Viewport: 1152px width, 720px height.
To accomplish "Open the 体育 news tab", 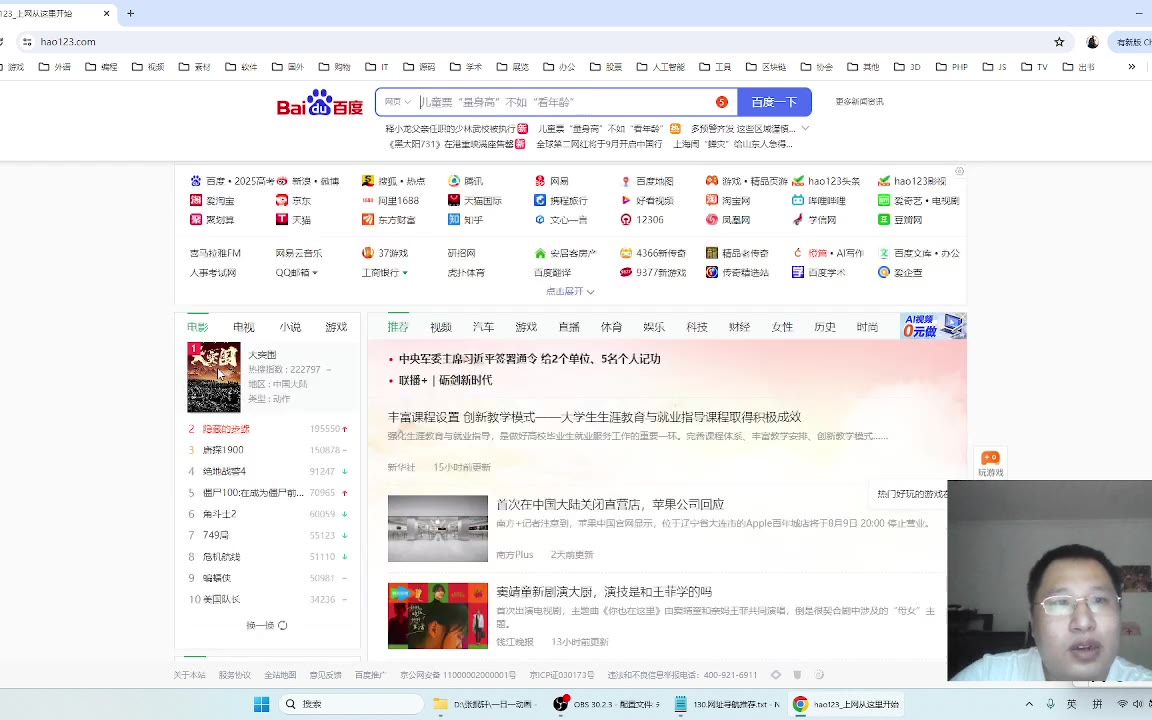I will pos(611,327).
